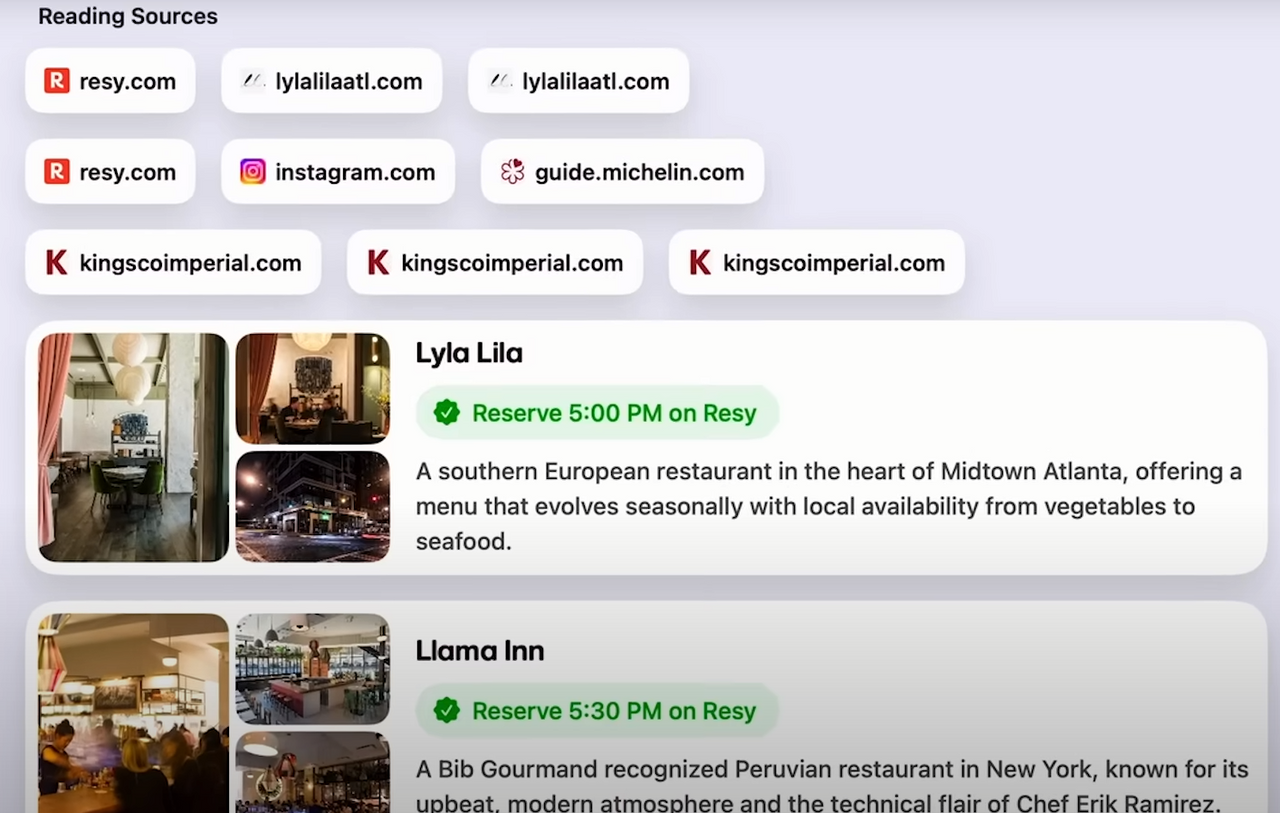Image resolution: width=1280 pixels, height=813 pixels.
Task: Open the large Llama Inn crowded bar photo
Action: pos(133,712)
